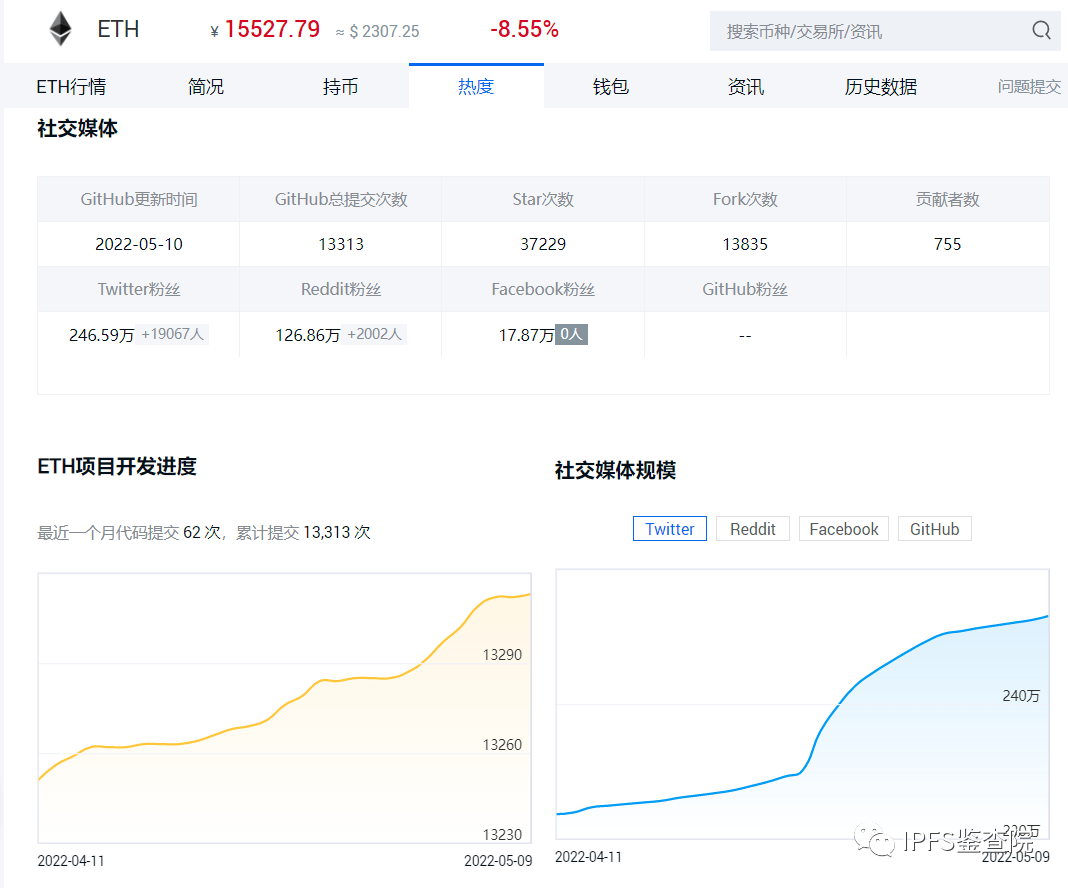
Task: Click the IPFS鉴查院 watermark logo icon
Action: point(874,845)
